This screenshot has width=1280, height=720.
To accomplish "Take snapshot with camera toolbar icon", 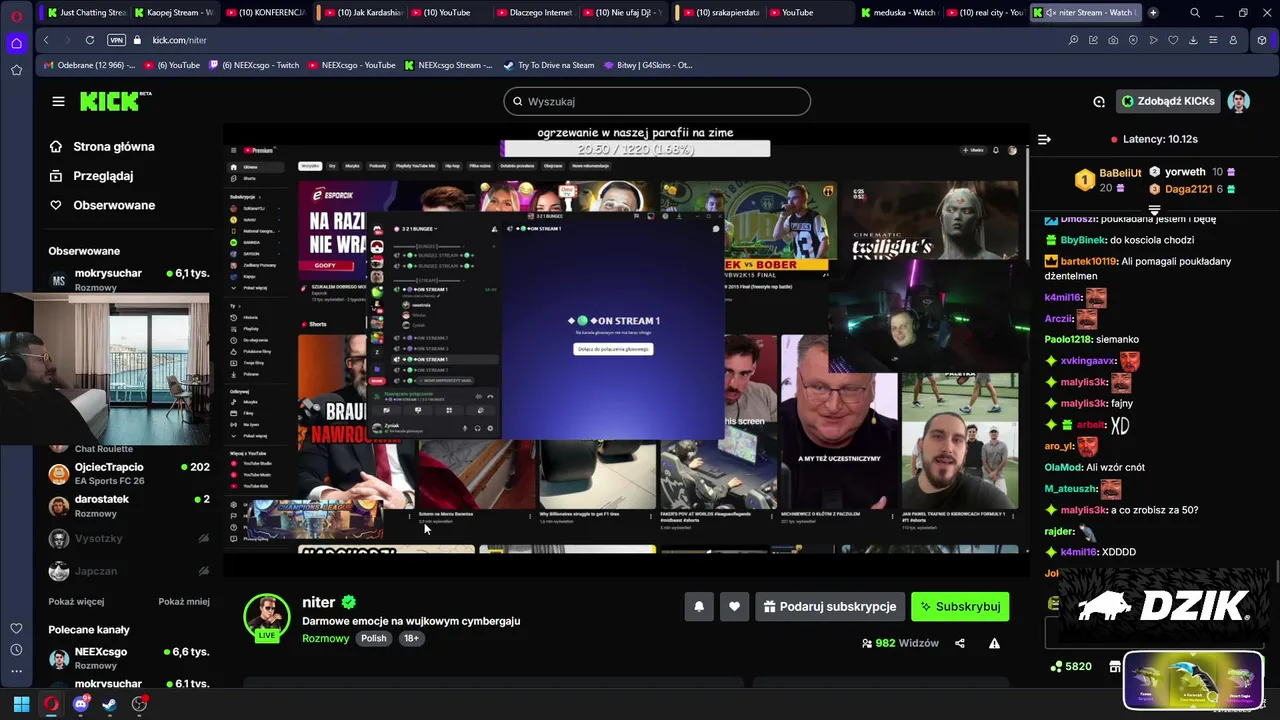I will tap(1113, 40).
